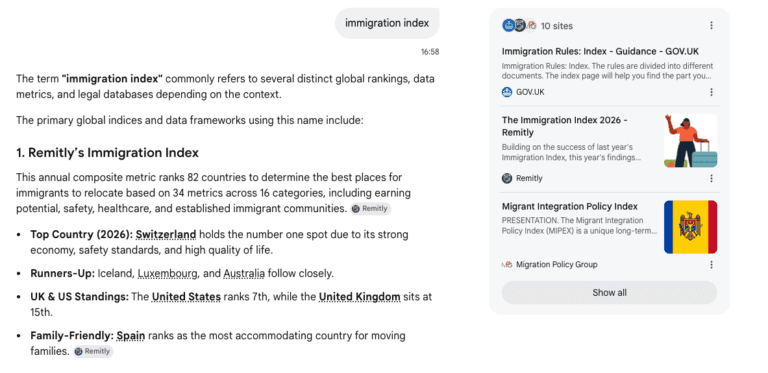Open more options for Migration Policy Group result
768x373 pixels.
711,264
